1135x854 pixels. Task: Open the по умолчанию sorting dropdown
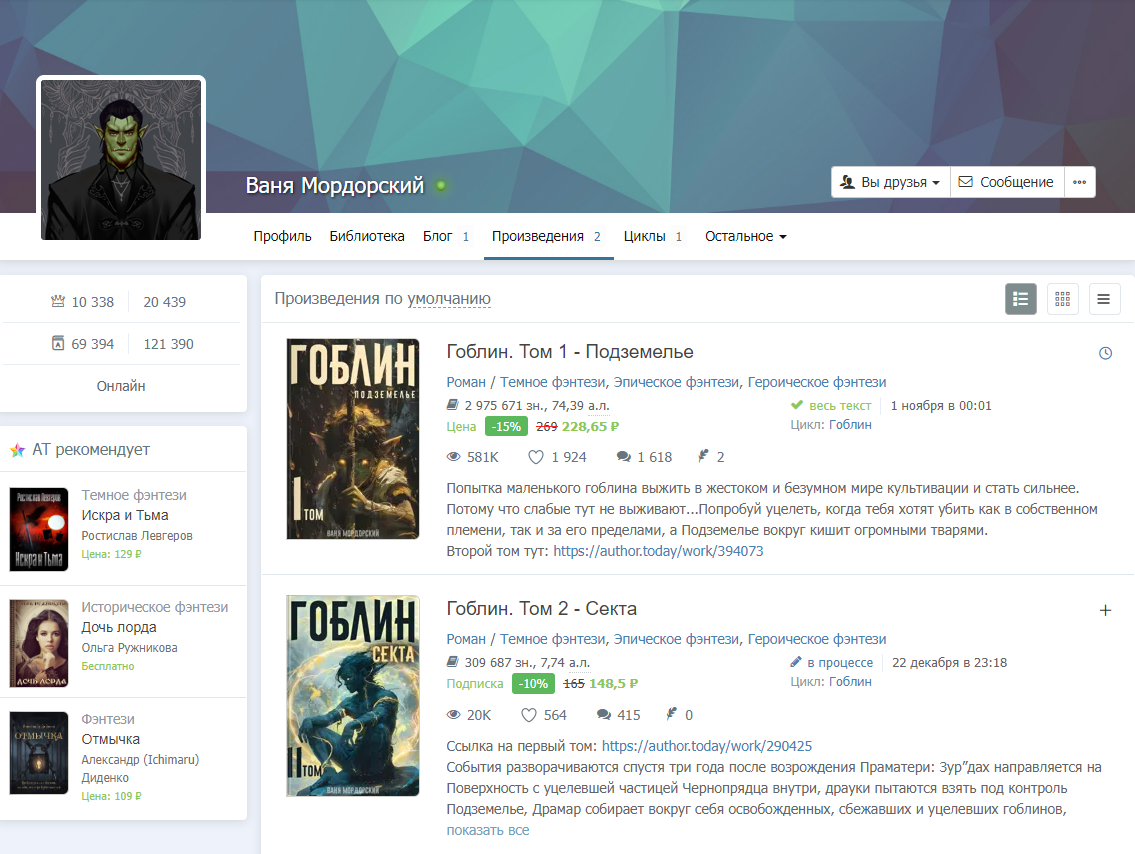448,299
